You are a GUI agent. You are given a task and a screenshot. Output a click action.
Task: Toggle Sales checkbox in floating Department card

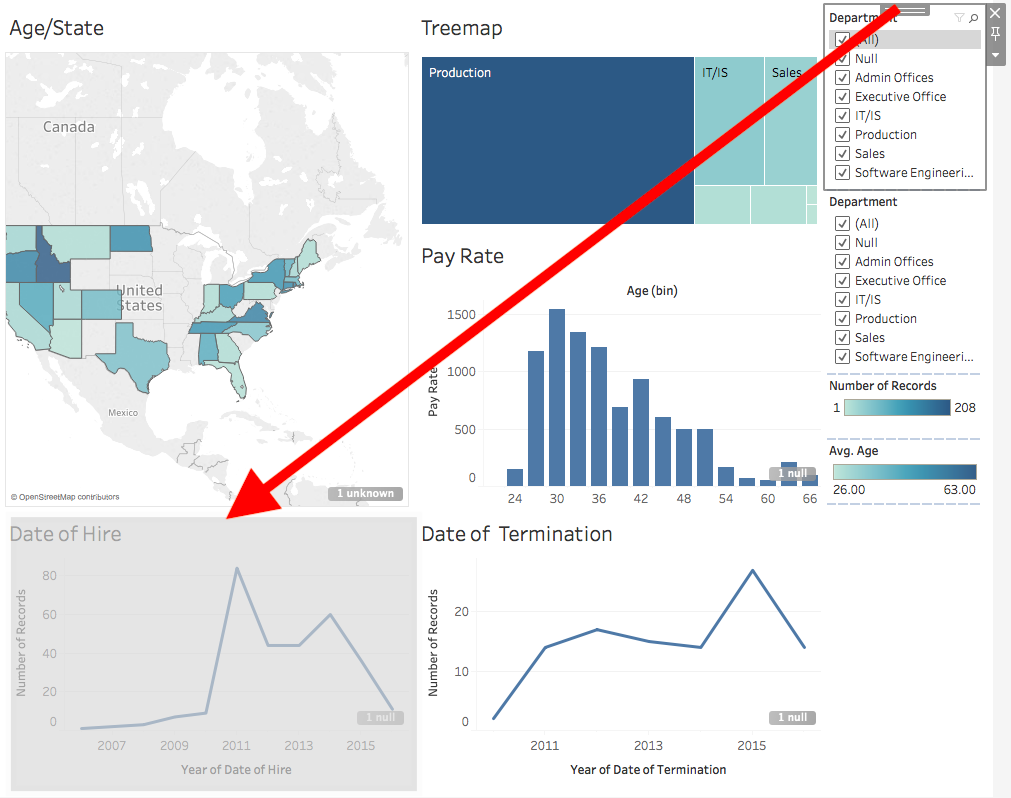[x=842, y=154]
